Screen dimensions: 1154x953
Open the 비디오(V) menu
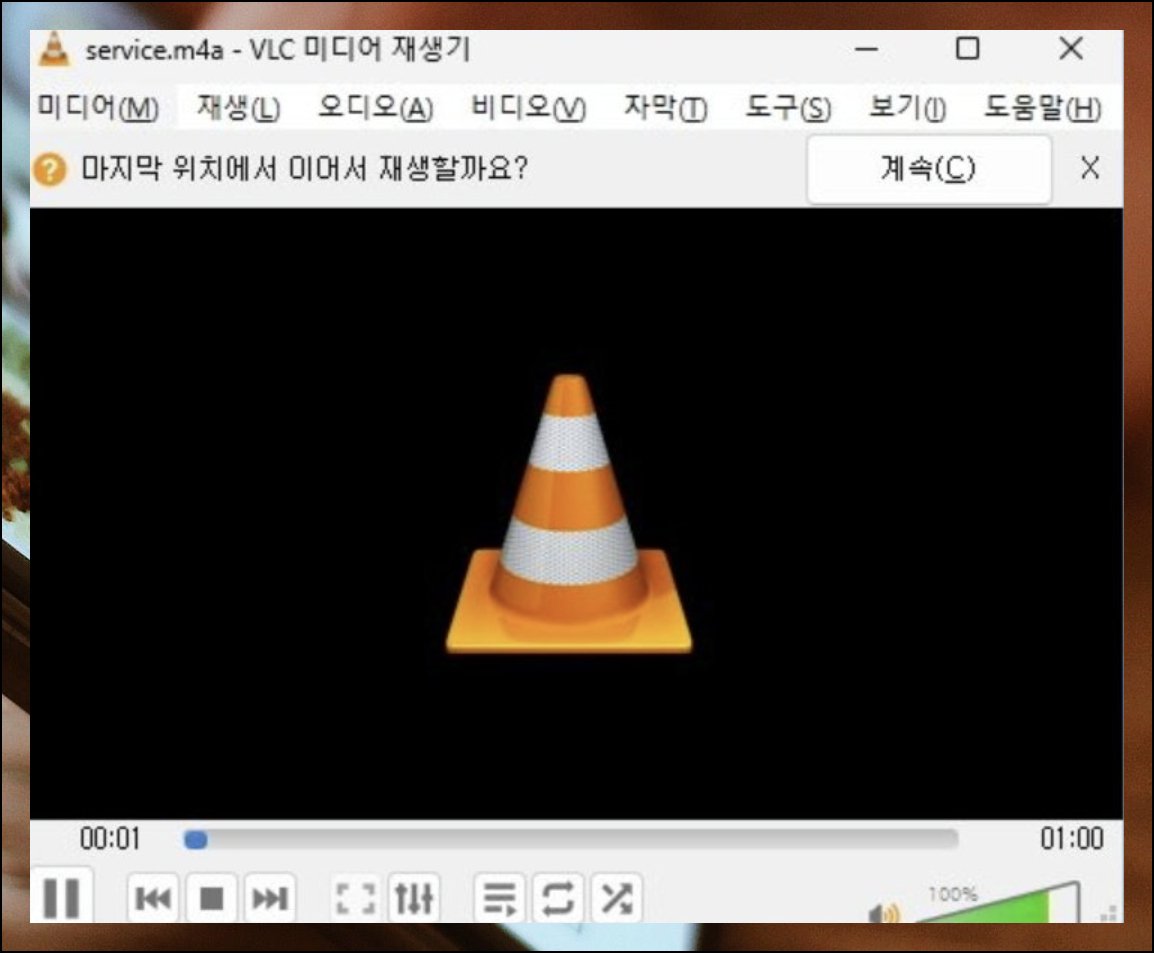(528, 108)
